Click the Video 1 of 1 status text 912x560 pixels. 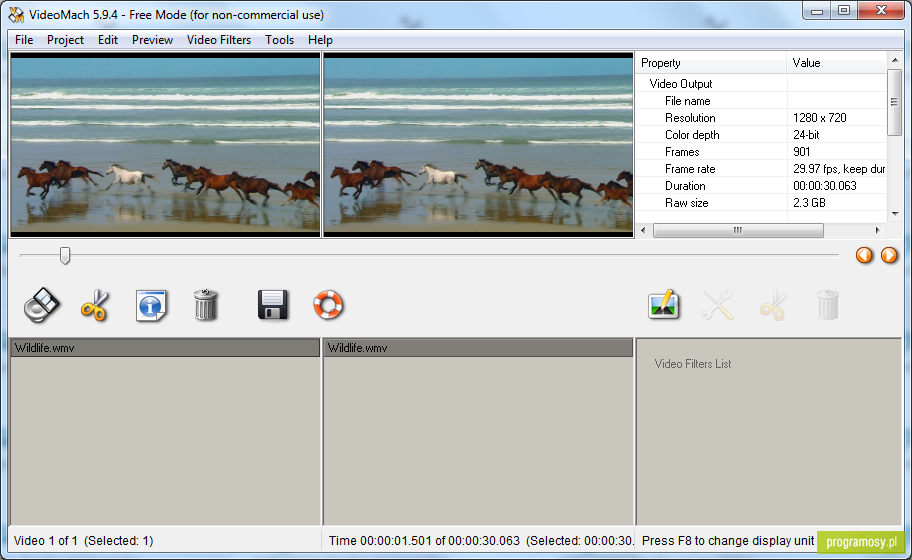pos(83,541)
